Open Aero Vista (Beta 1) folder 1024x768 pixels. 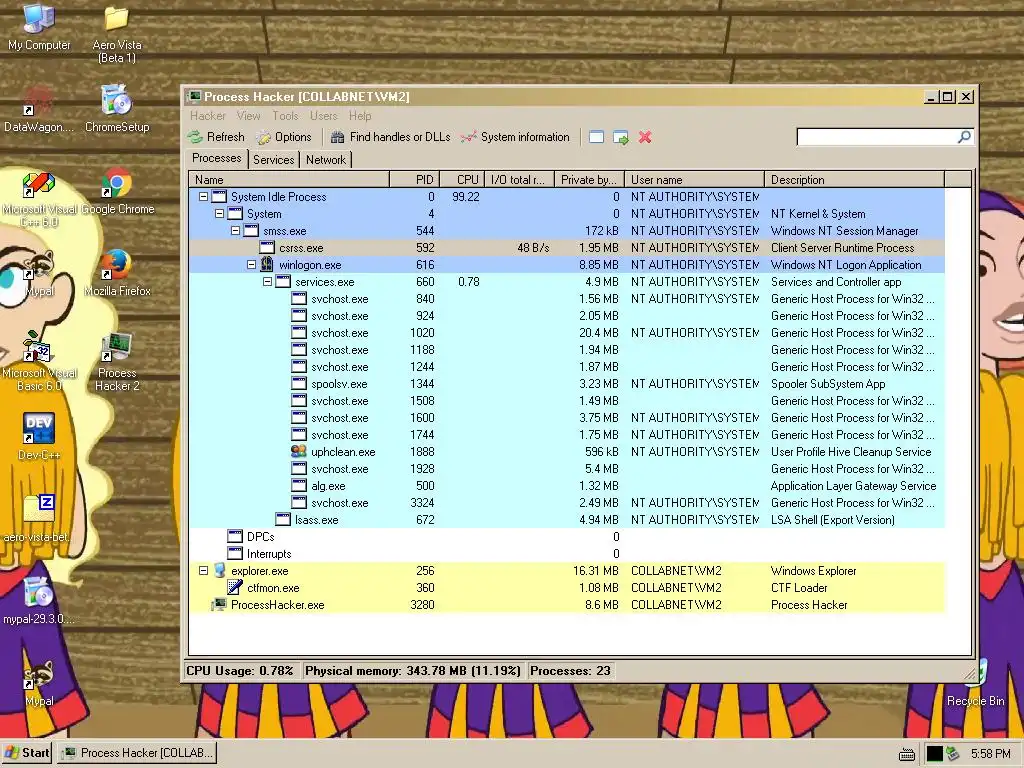[x=116, y=34]
